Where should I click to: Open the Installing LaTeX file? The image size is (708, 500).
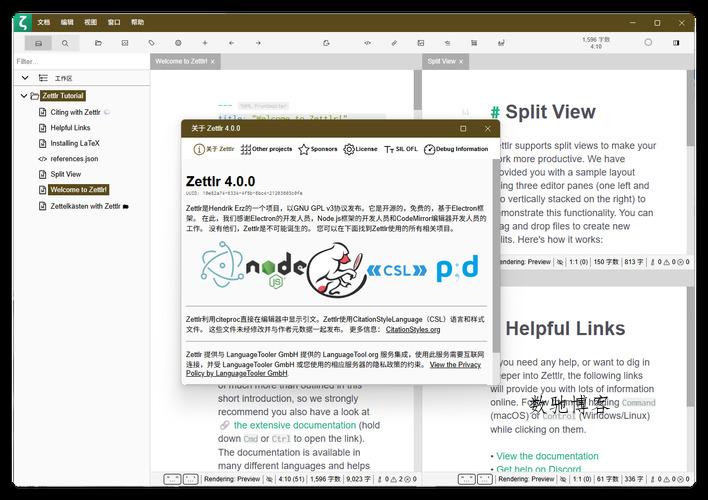coord(75,143)
